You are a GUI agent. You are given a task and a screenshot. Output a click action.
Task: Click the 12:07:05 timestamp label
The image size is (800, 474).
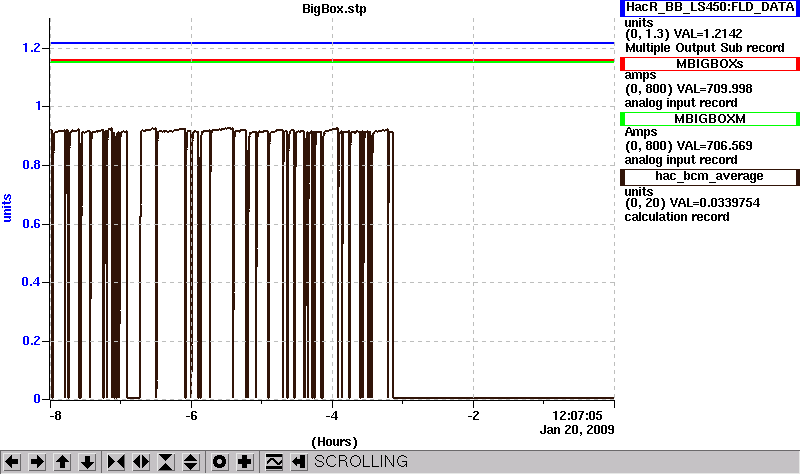coord(578,416)
